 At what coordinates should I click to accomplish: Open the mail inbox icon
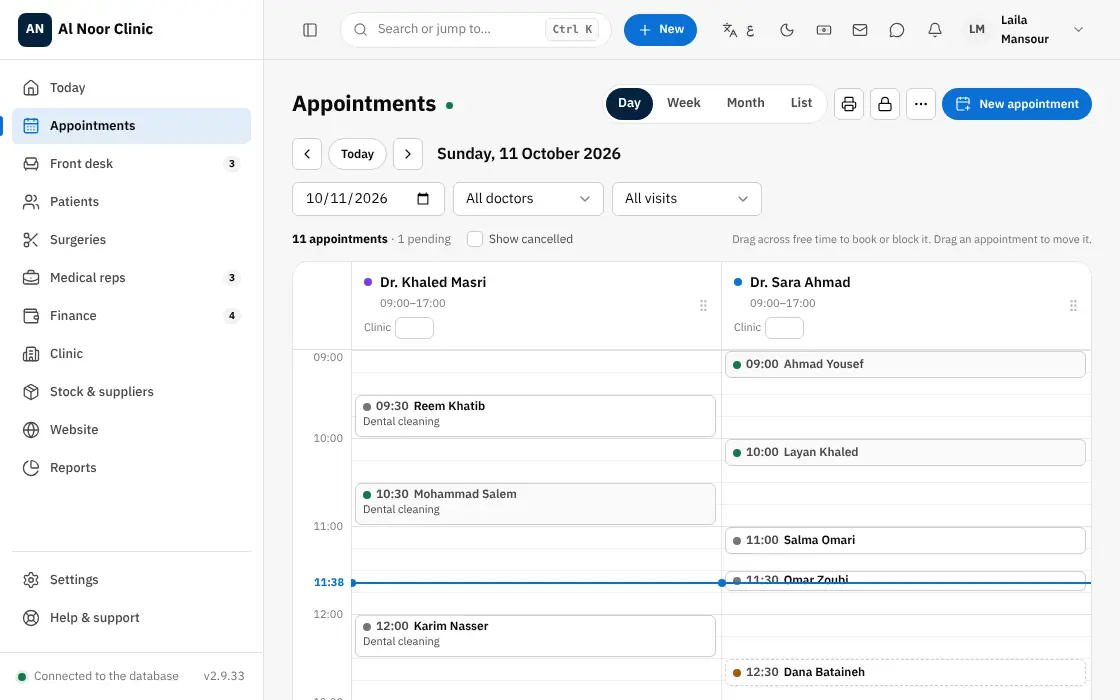(860, 30)
